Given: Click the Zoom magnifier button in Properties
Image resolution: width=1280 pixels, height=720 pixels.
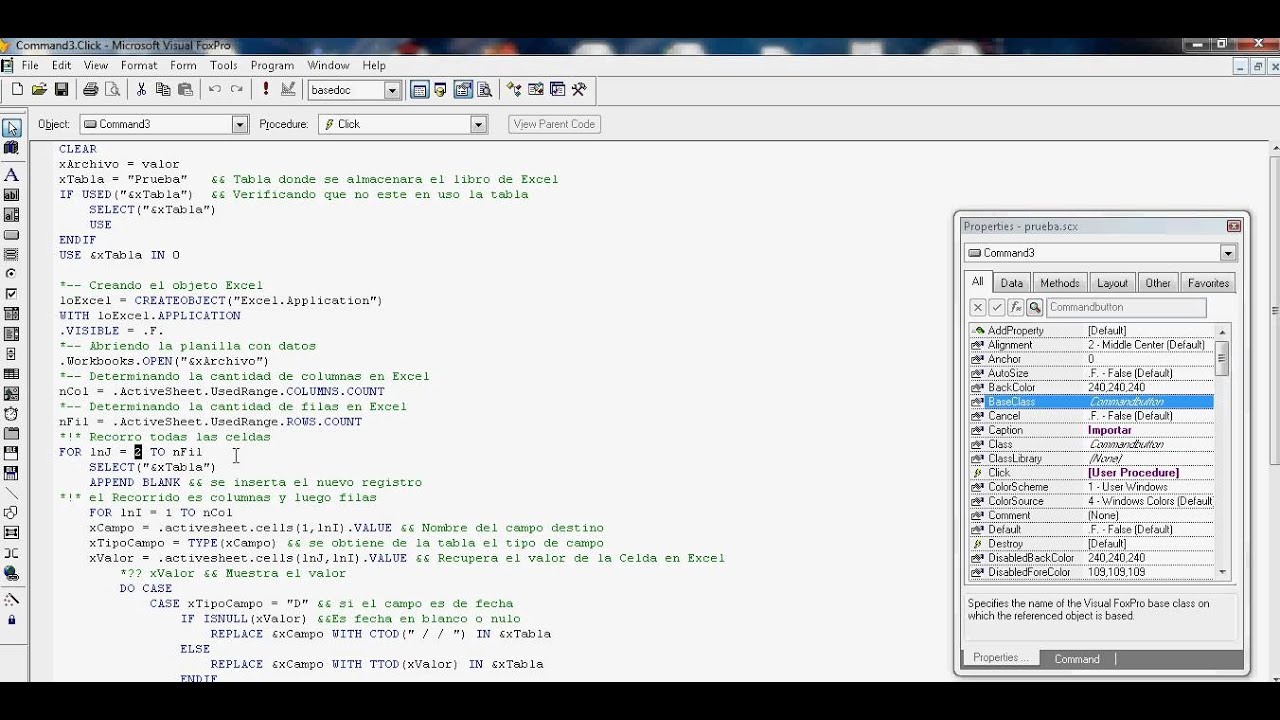Looking at the screenshot, I should click(x=1035, y=307).
